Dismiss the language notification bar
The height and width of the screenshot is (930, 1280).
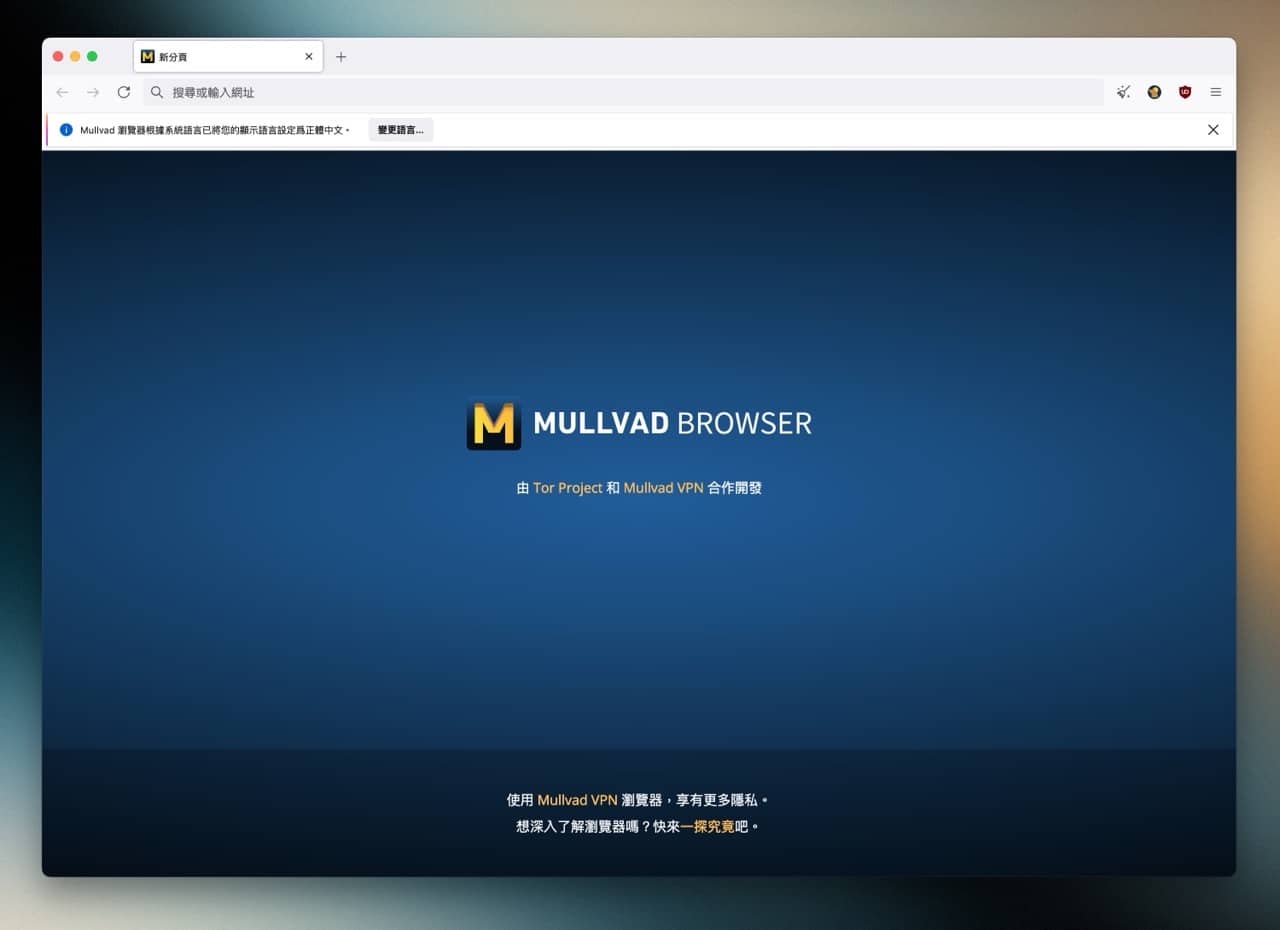pyautogui.click(x=1213, y=130)
